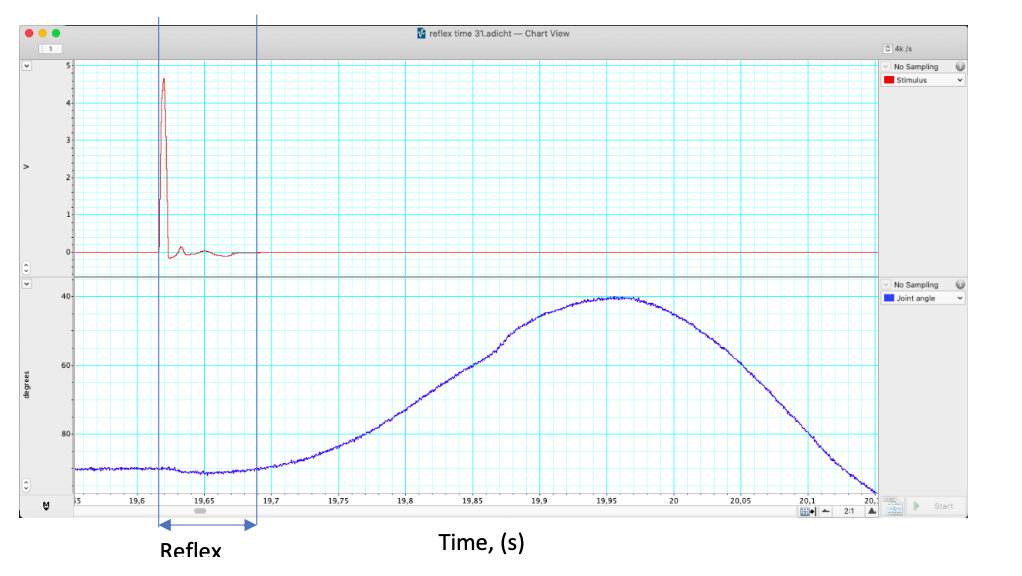This screenshot has height=576, width=1022.
Task: Maximize the window with the green button
Action: pos(56,33)
